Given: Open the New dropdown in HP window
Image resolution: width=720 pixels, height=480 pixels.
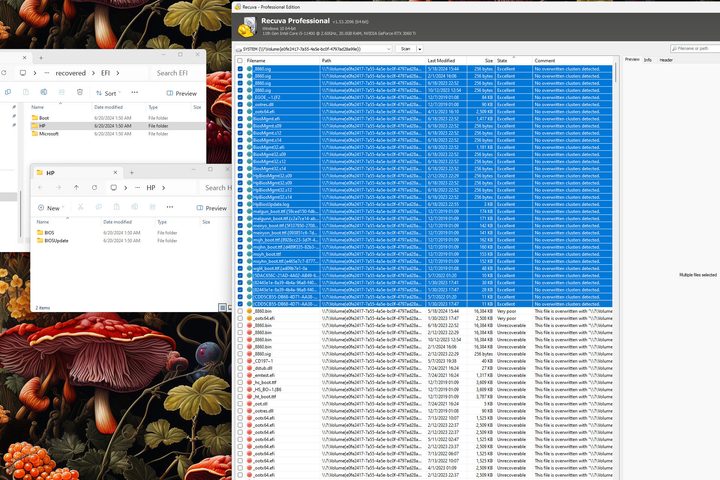Looking at the screenshot, I should click(51, 208).
